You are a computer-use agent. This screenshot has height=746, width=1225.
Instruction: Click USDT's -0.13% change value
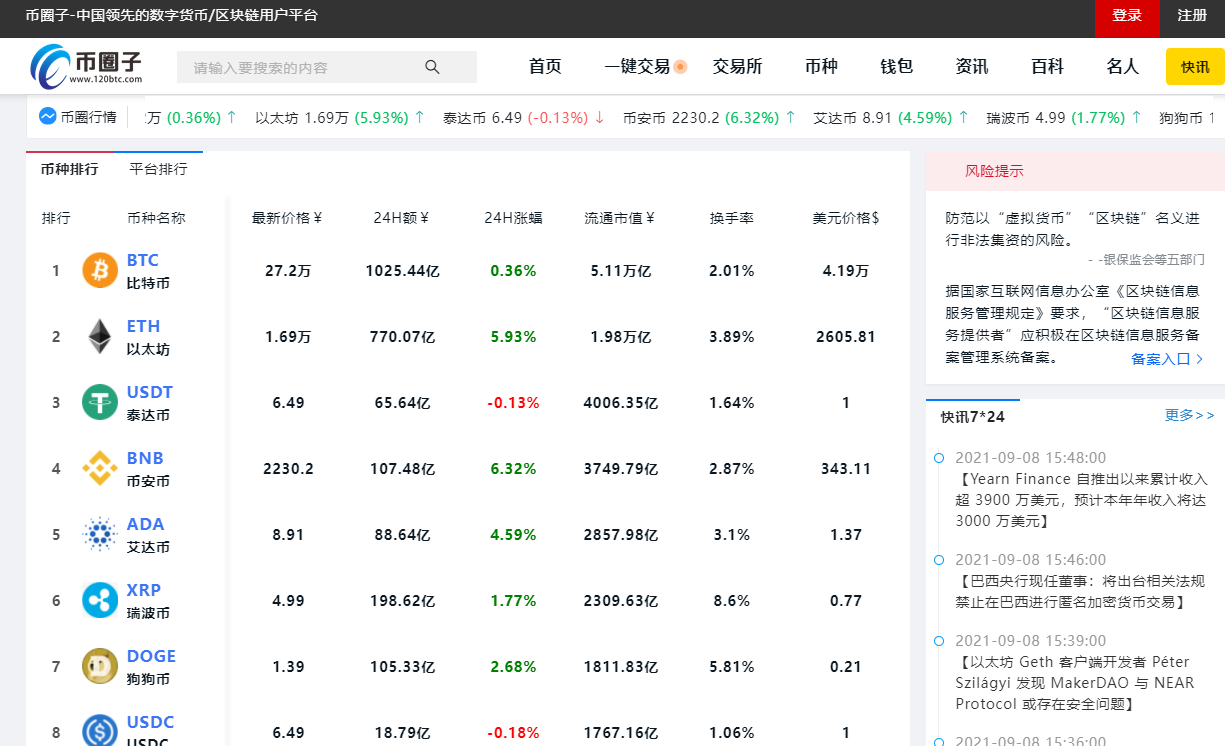(x=513, y=402)
